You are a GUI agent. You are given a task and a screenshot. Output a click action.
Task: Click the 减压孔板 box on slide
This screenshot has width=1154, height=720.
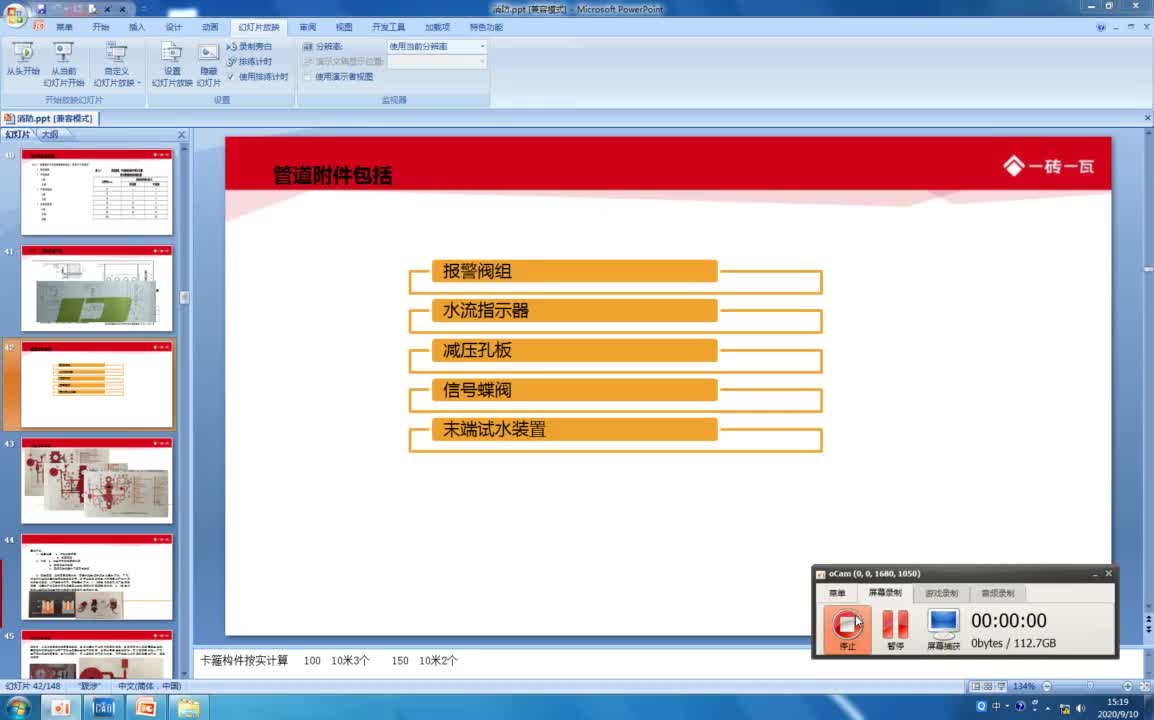click(x=574, y=350)
